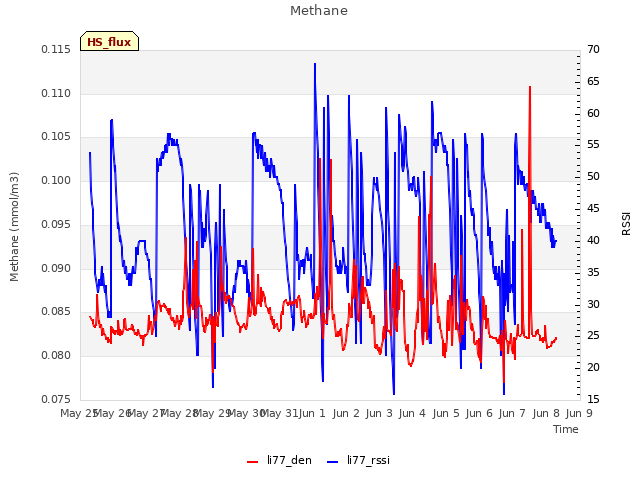
Task: Click the RSSI 35 tick label
Action: (593, 272)
